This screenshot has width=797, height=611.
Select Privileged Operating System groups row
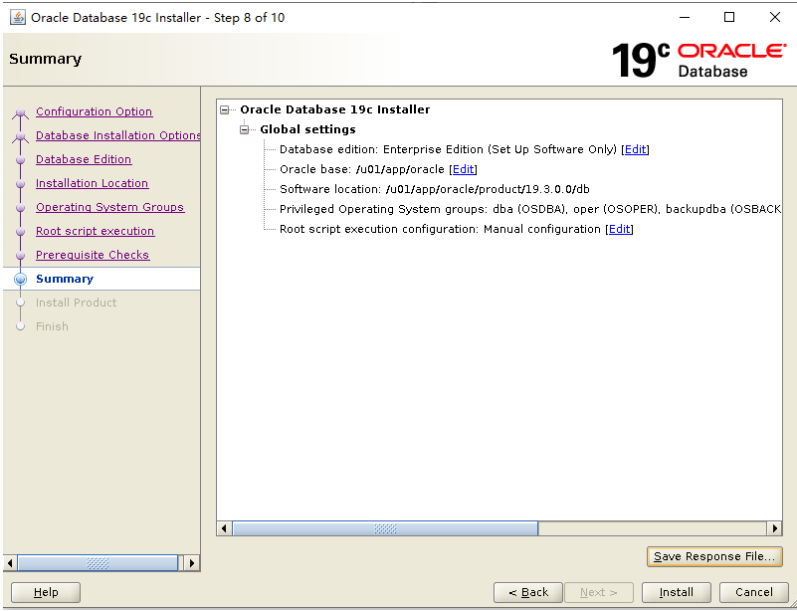[x=530, y=209]
